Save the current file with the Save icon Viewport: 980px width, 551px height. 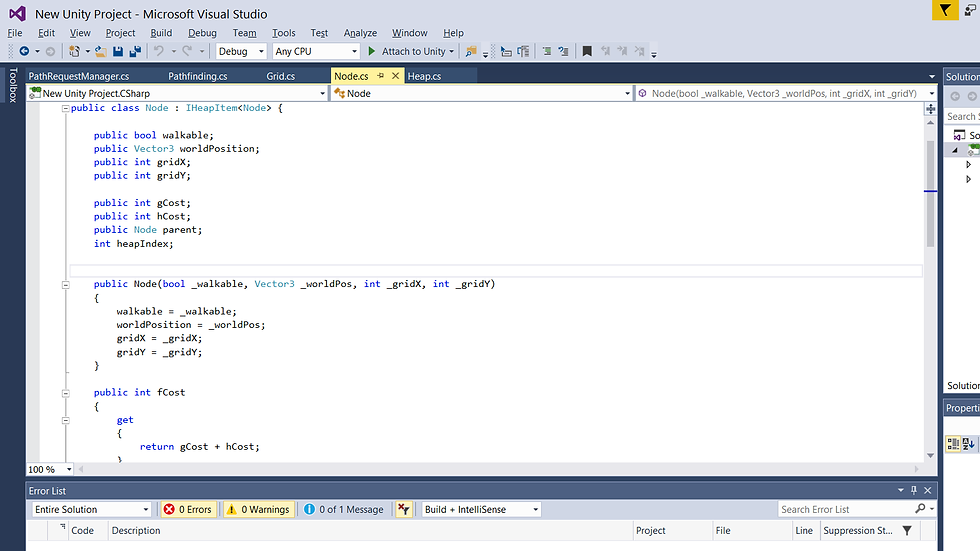[118, 51]
